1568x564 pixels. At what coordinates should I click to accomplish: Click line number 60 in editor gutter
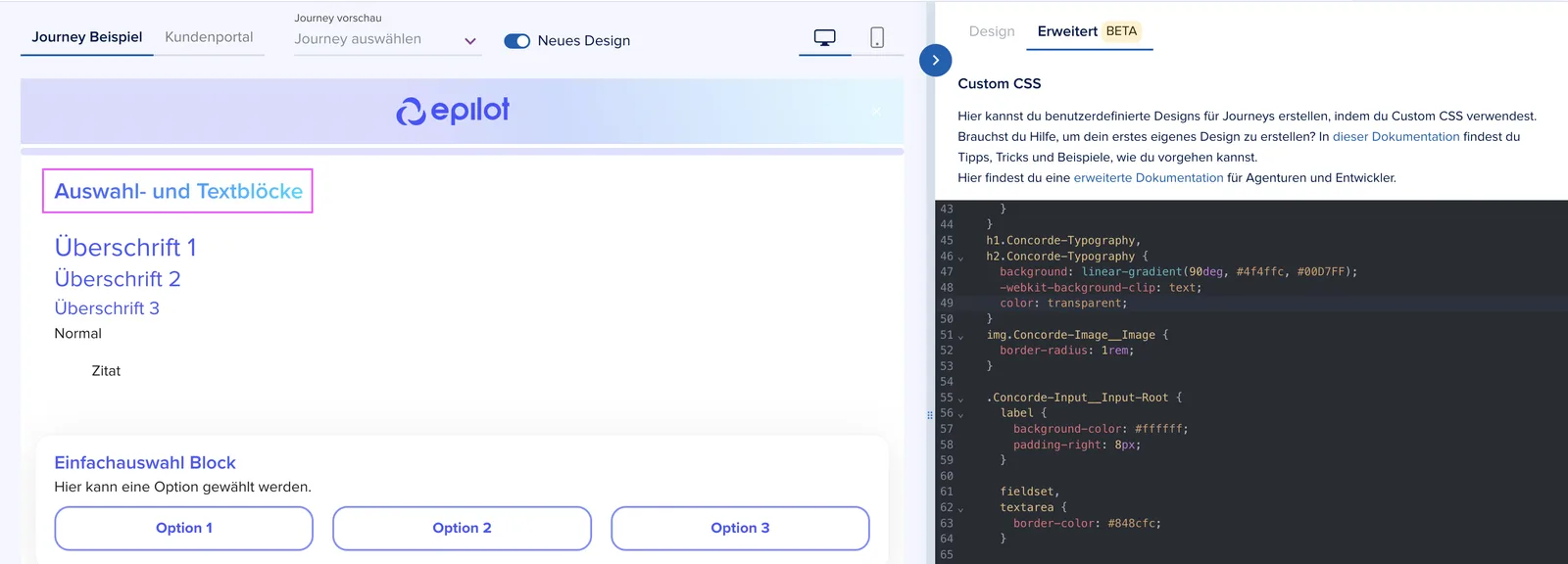coord(946,477)
